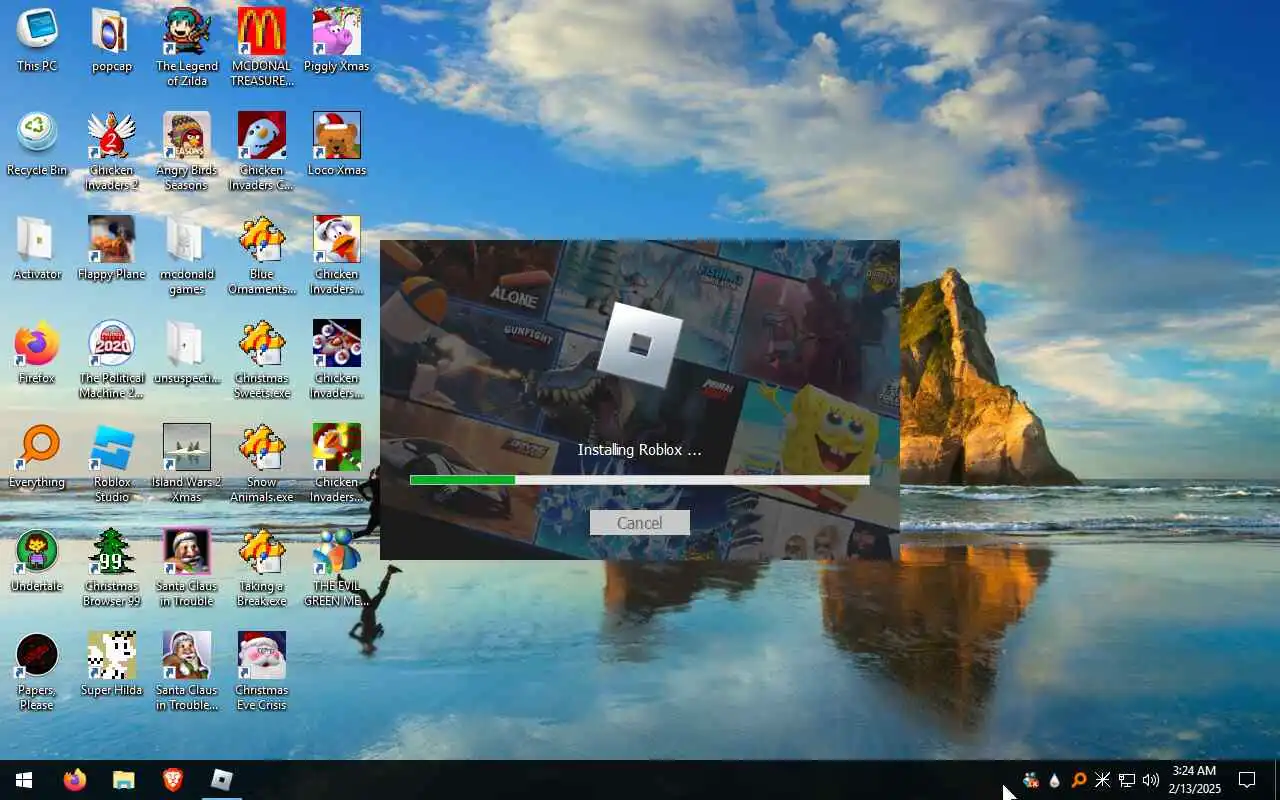
Task: Select Roblox Studio shortcut
Action: coord(112,463)
